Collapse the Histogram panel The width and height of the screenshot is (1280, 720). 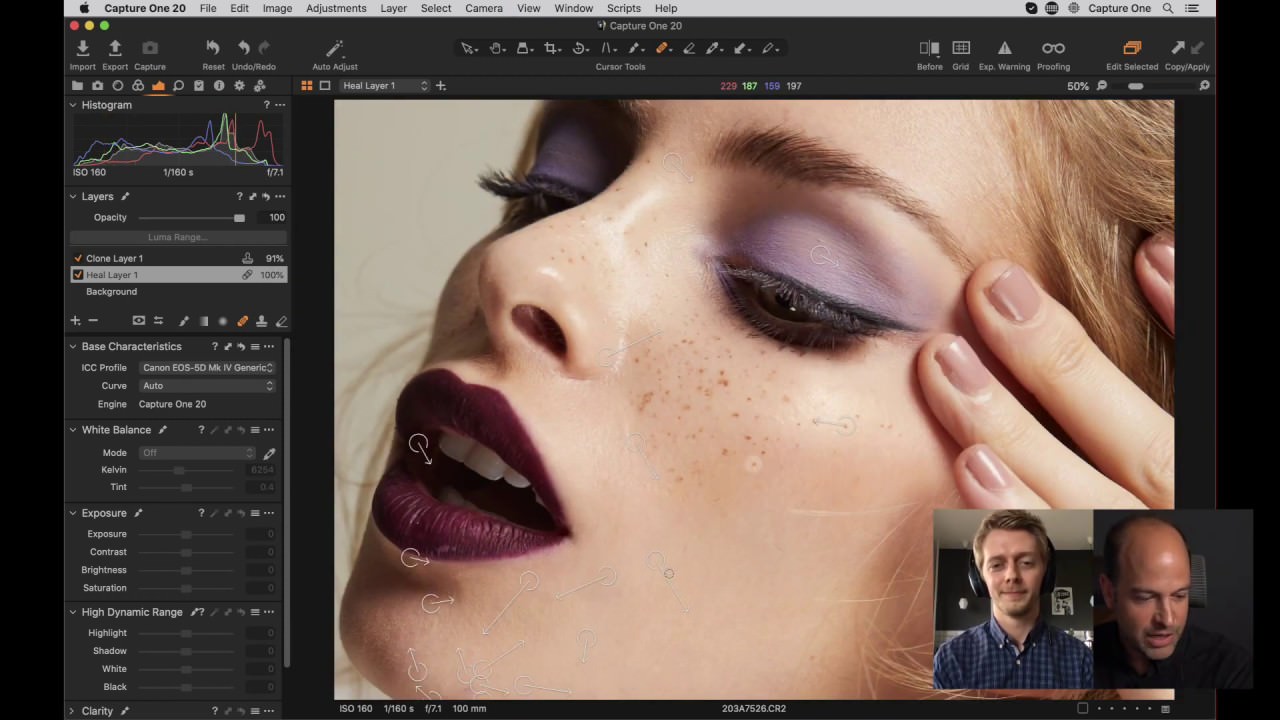click(x=73, y=105)
